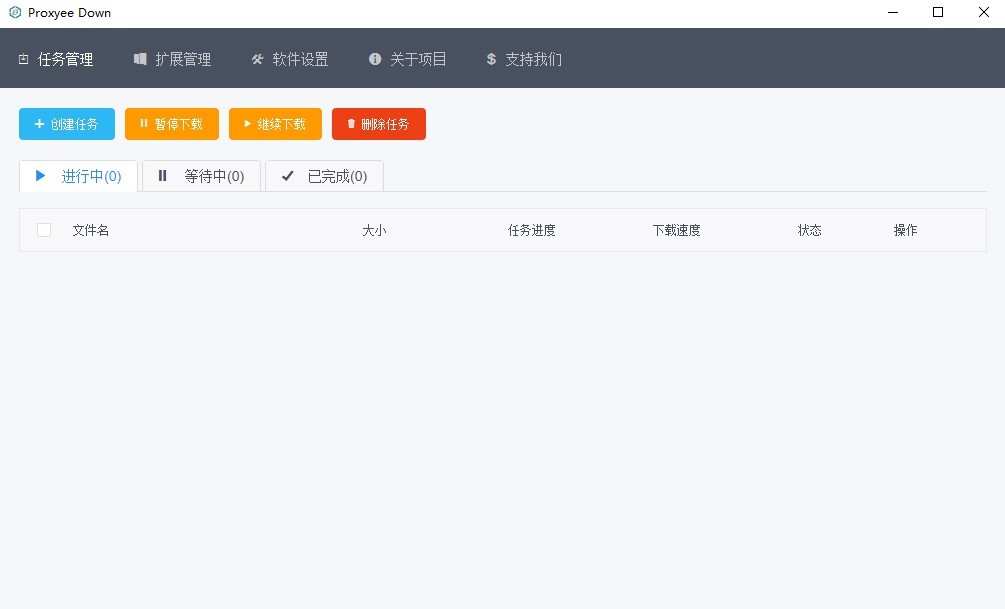Open the 扩展管理 menu tab

pos(172,59)
